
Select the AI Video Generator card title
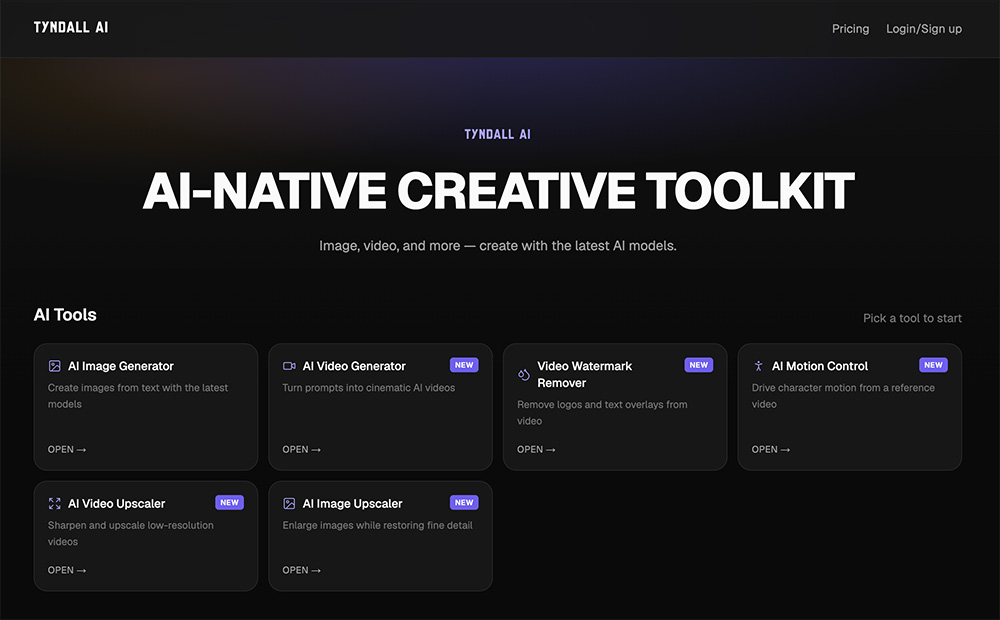(354, 366)
